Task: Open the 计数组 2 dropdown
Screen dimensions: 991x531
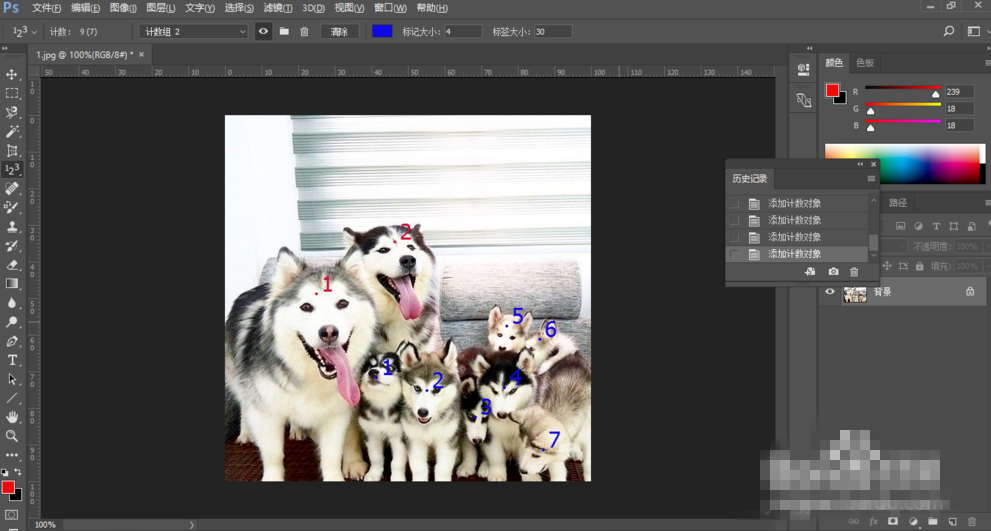Action: tap(193, 32)
